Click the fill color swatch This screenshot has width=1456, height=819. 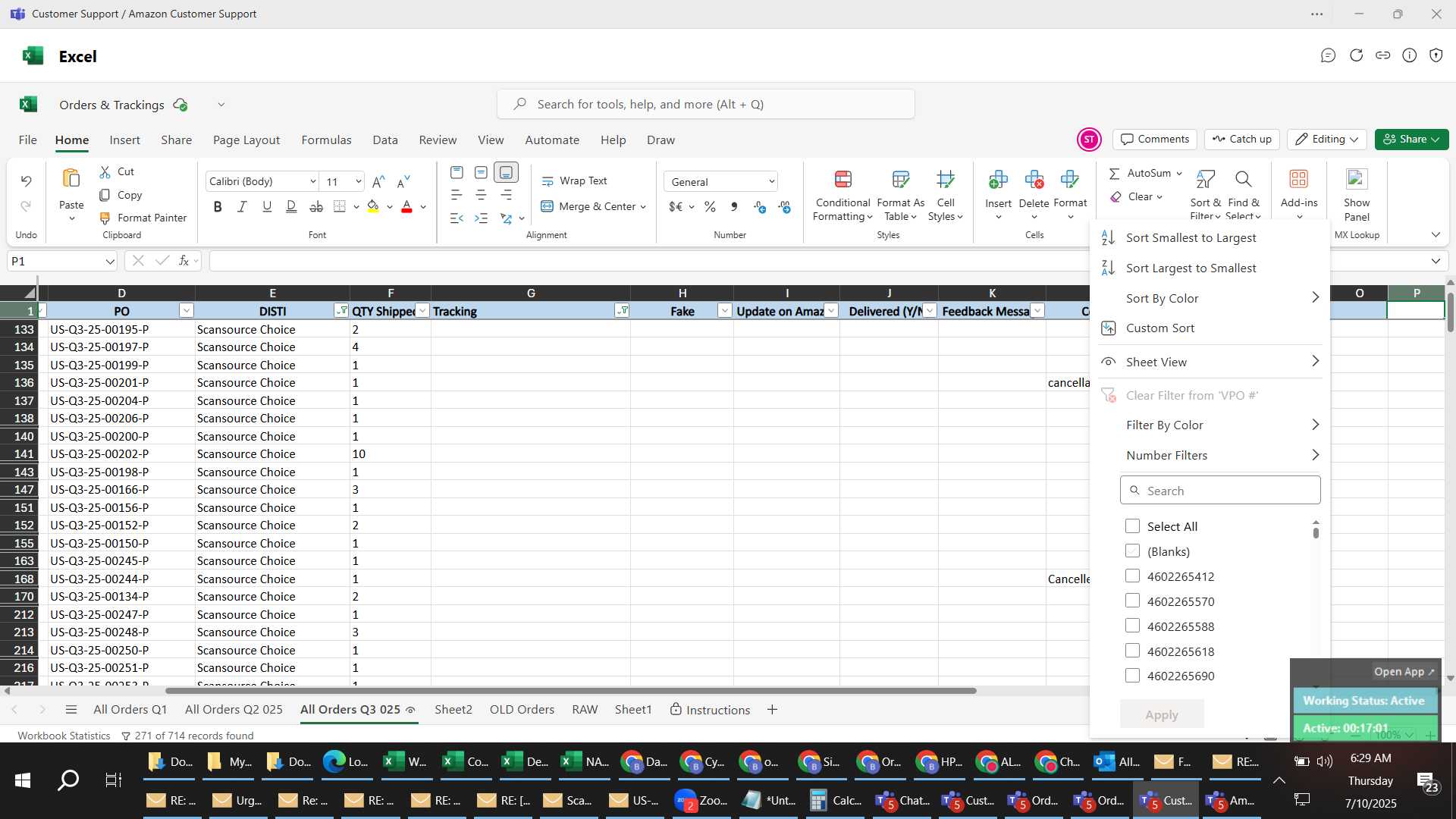(373, 207)
